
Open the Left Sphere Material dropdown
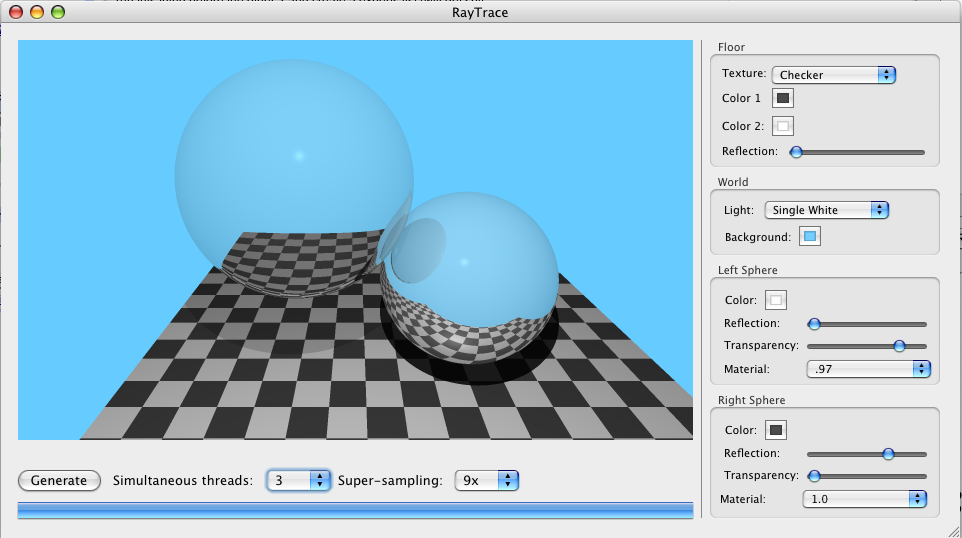coord(868,369)
